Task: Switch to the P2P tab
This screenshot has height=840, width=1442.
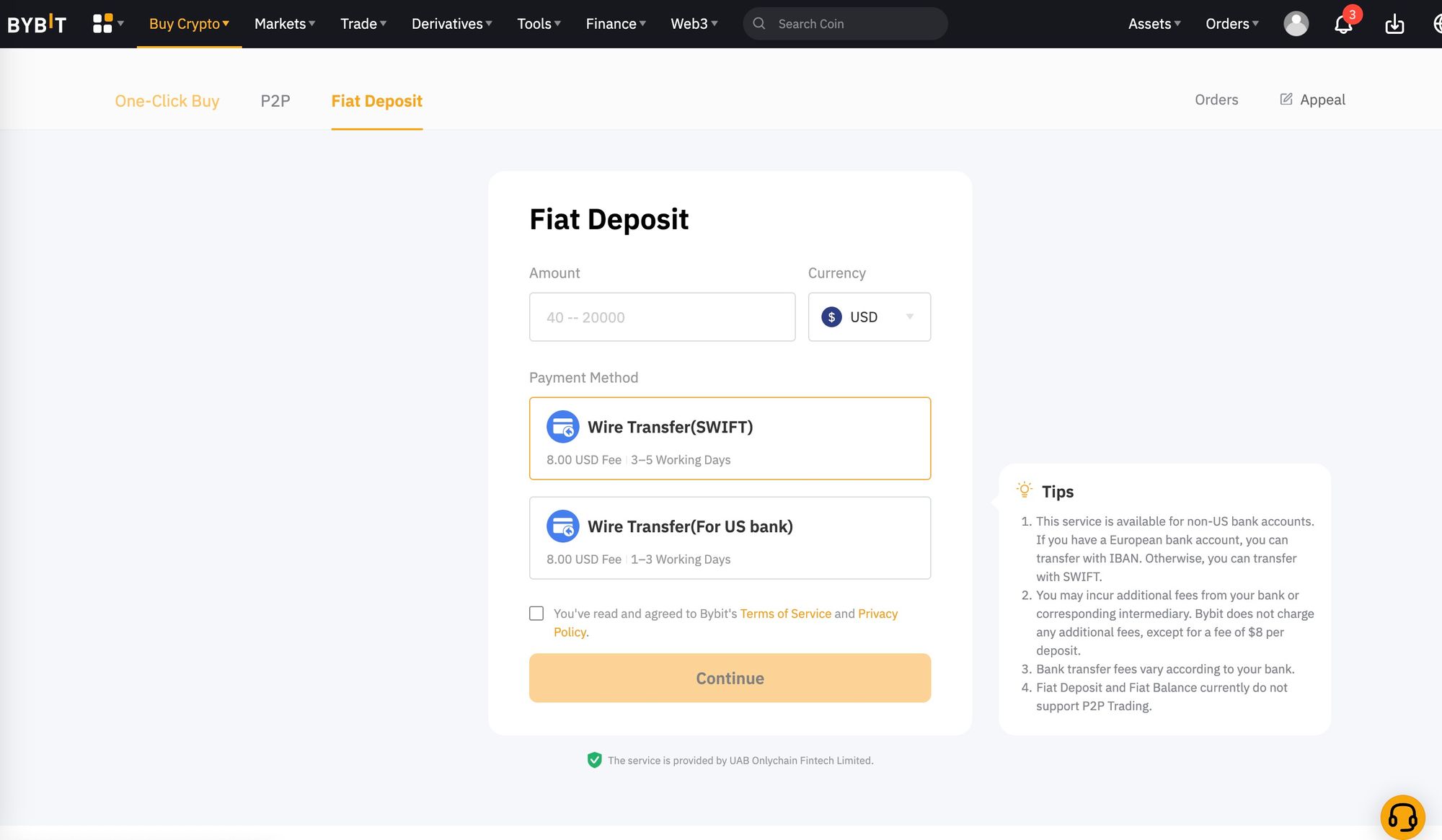Action: coord(275,100)
